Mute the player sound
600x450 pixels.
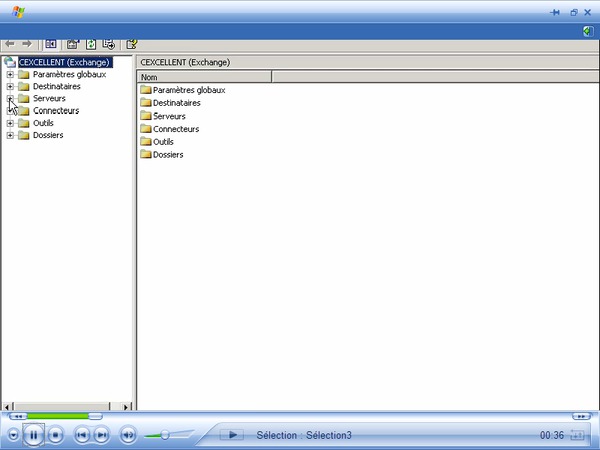(x=128, y=434)
